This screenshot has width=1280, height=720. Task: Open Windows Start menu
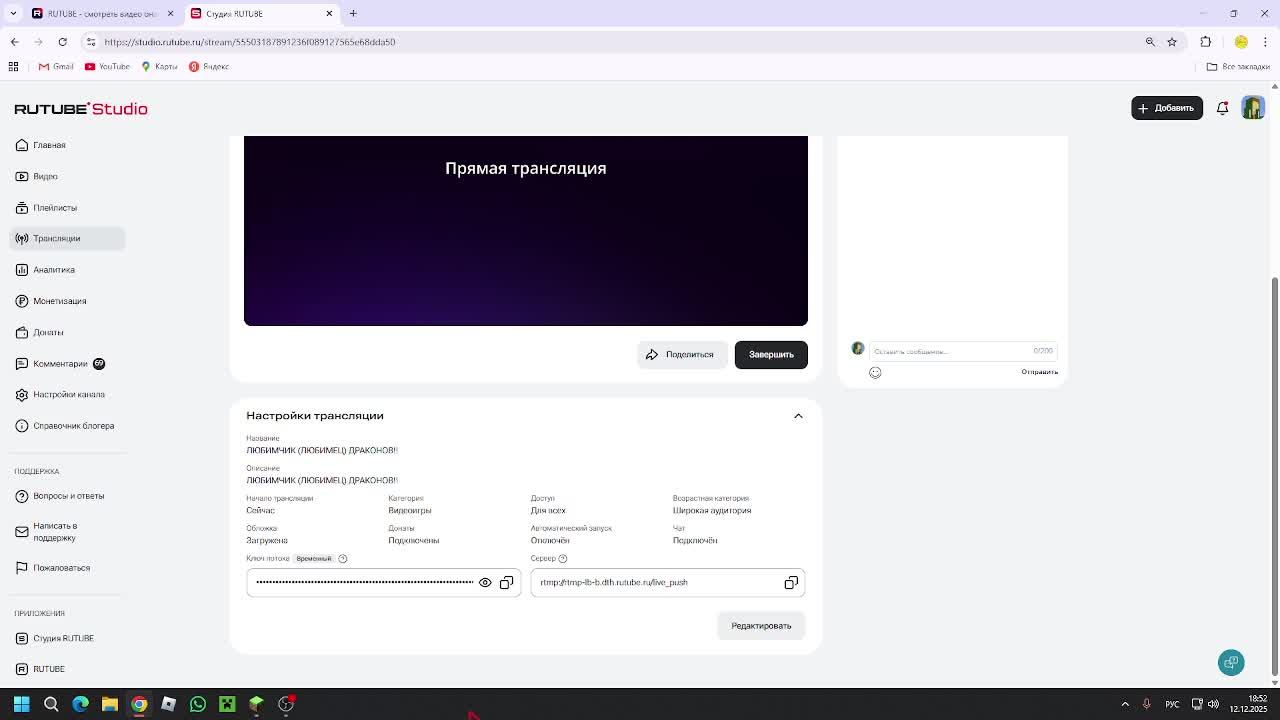21,704
